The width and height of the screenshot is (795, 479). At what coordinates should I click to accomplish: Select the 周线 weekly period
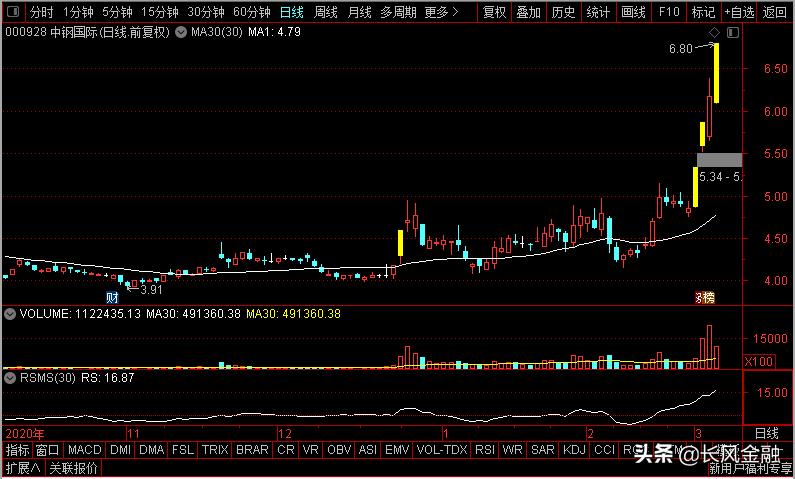click(x=326, y=12)
